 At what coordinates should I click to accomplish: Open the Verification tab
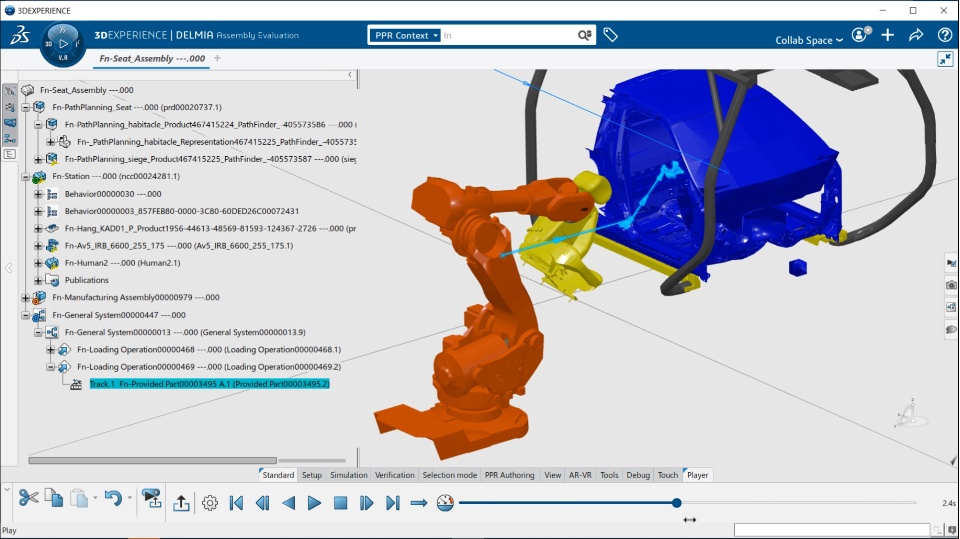point(394,475)
